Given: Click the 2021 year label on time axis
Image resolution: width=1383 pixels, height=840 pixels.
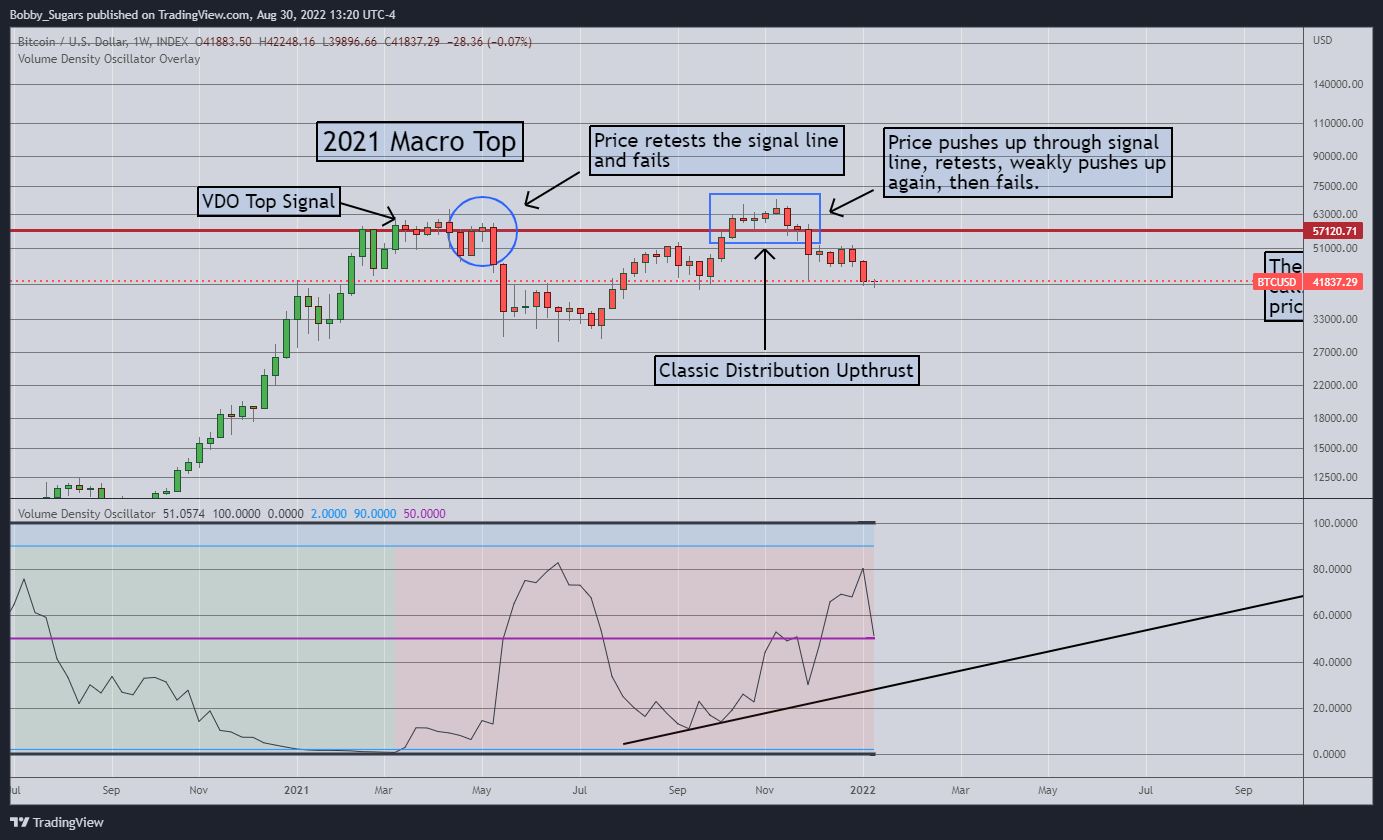Looking at the screenshot, I should (297, 790).
